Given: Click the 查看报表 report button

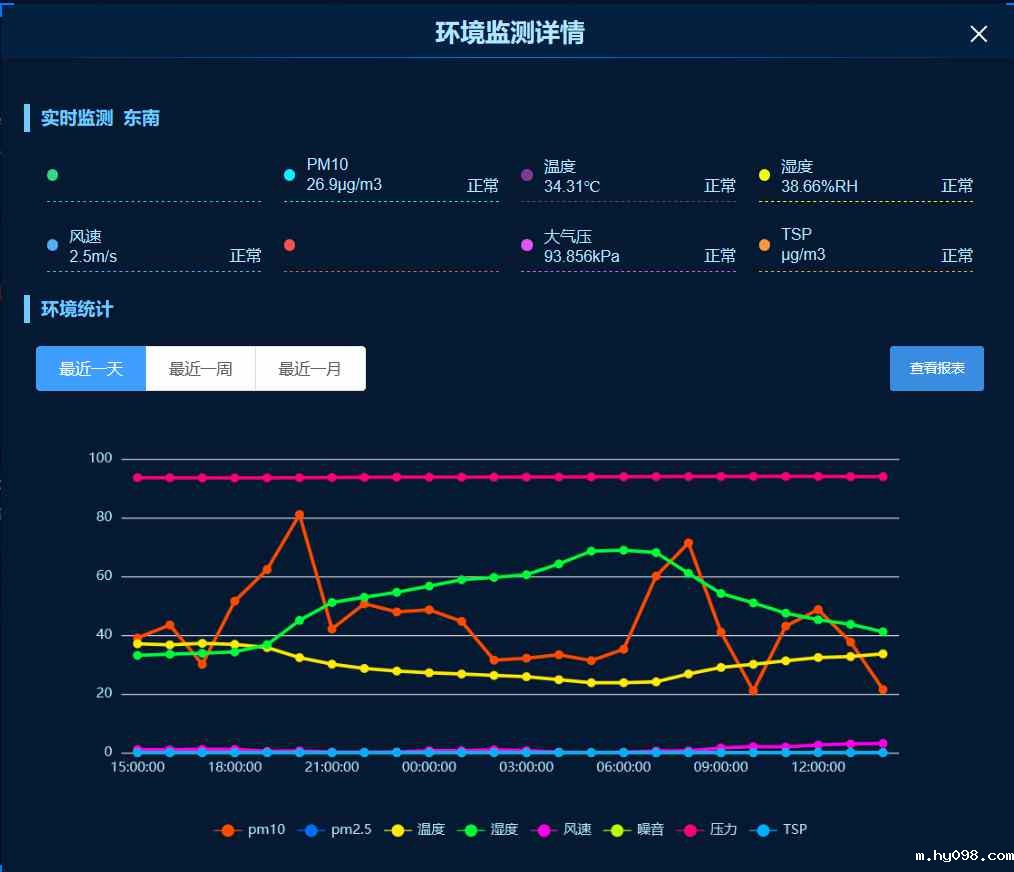Looking at the screenshot, I should pyautogui.click(x=936, y=368).
